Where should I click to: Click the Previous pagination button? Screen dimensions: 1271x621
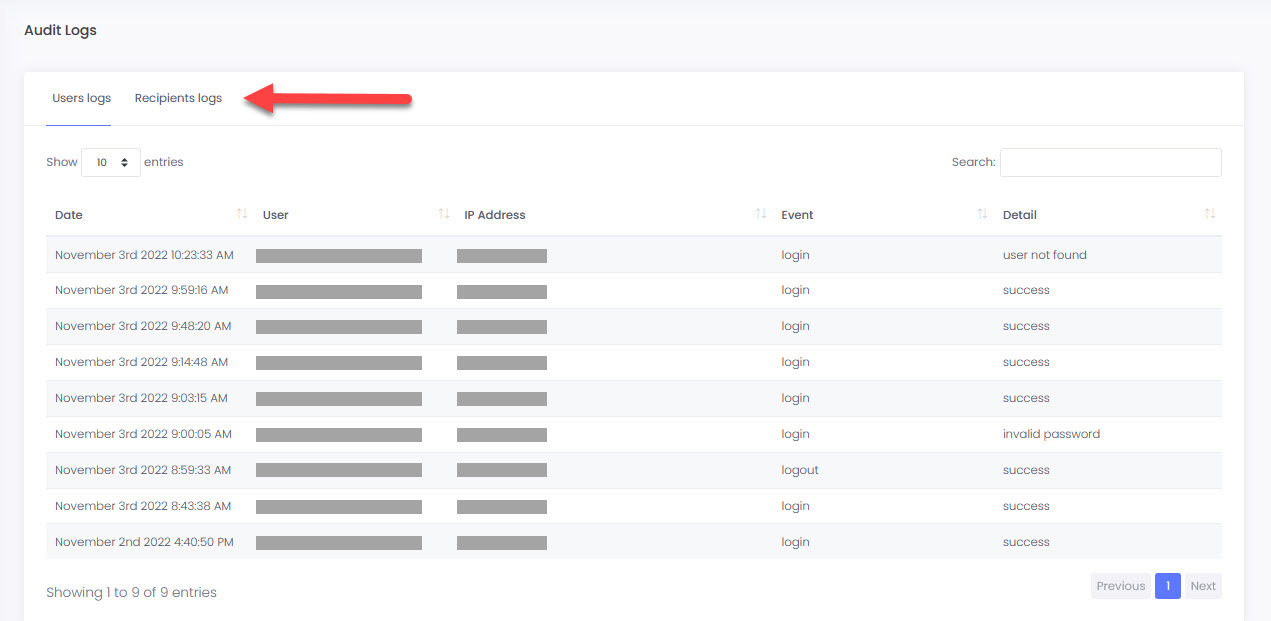1120,586
